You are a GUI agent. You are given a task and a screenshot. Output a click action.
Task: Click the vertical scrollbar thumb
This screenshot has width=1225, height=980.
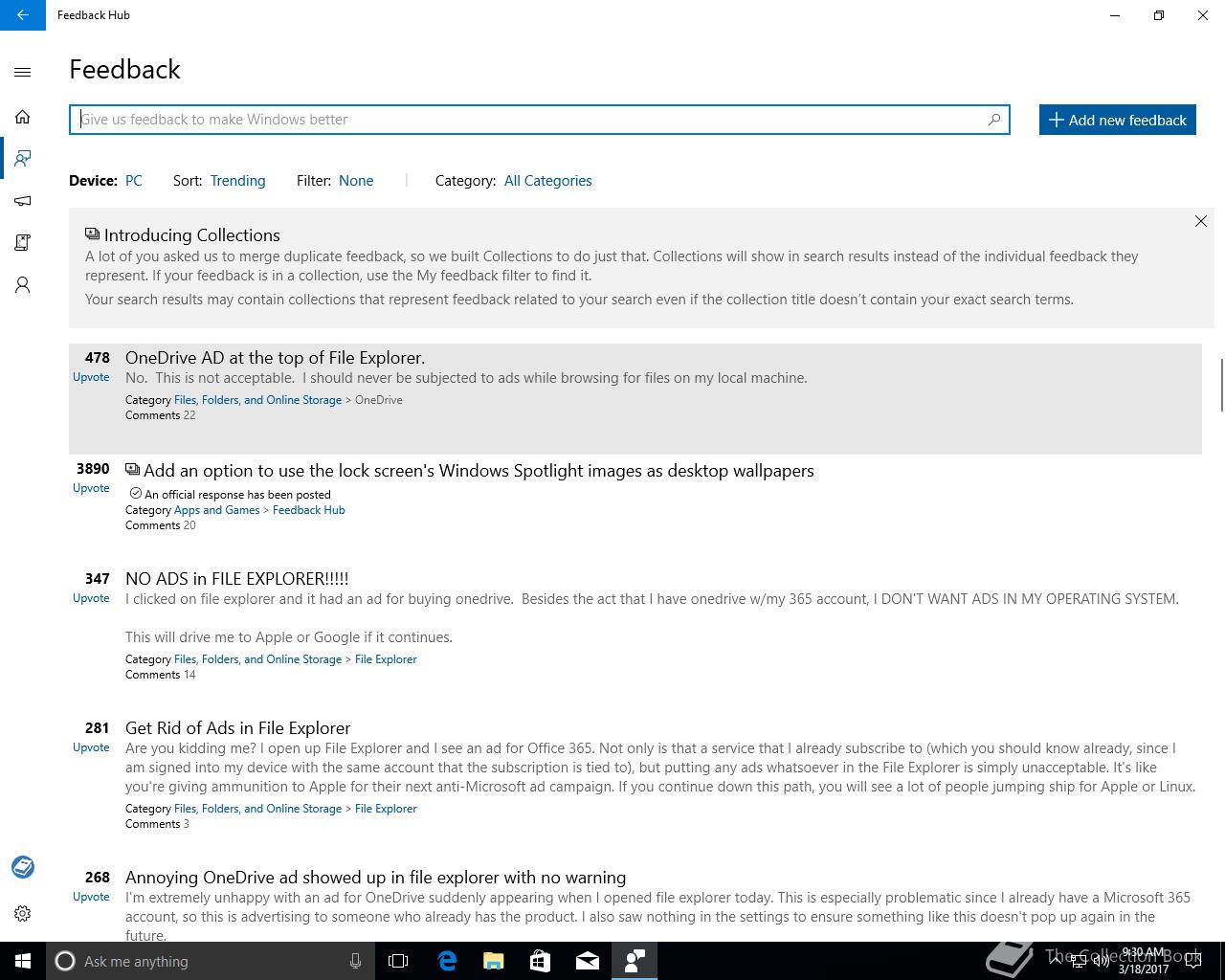(x=1220, y=385)
